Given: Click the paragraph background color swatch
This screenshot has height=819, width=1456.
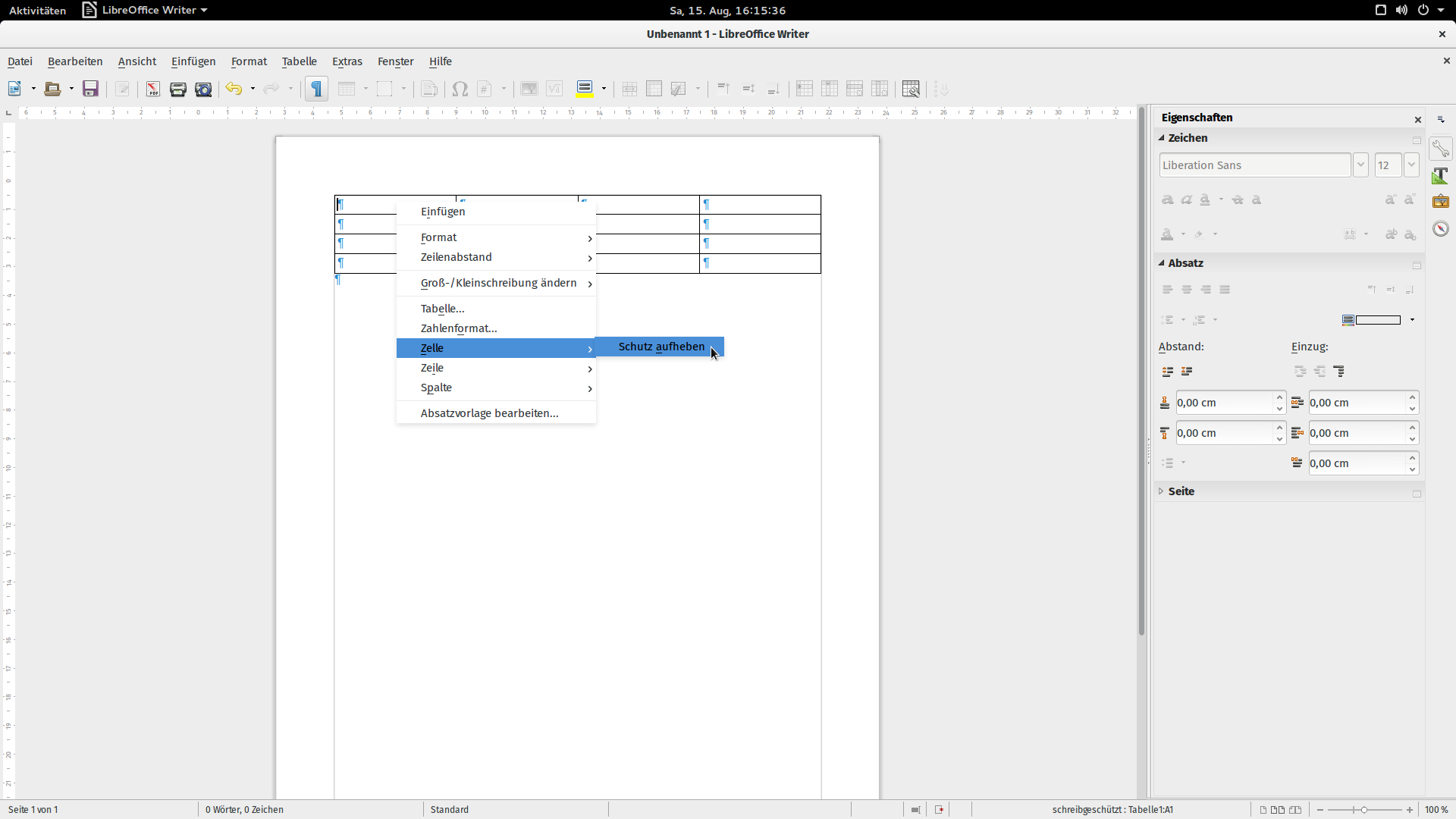Looking at the screenshot, I should [x=1377, y=320].
